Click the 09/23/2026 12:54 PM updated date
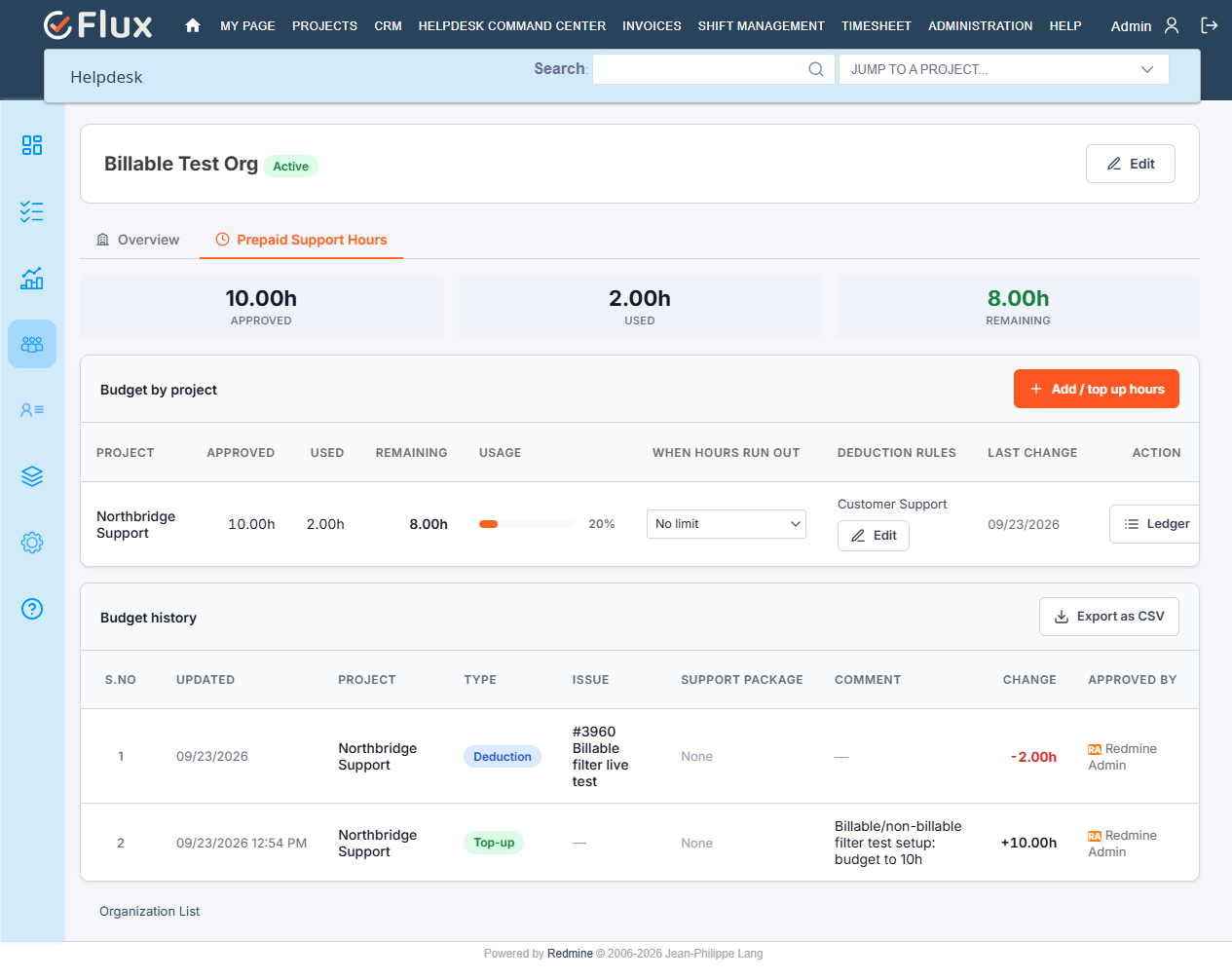 tap(242, 844)
